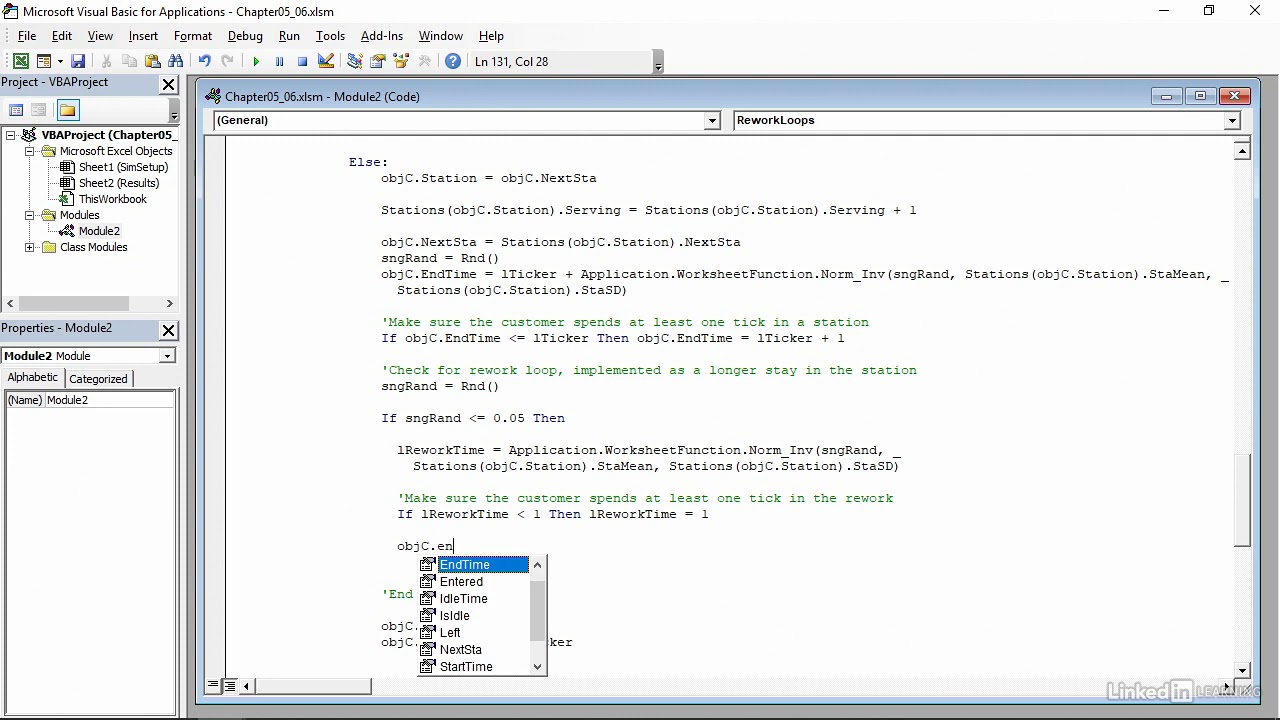Open the Run menu

click(289, 36)
